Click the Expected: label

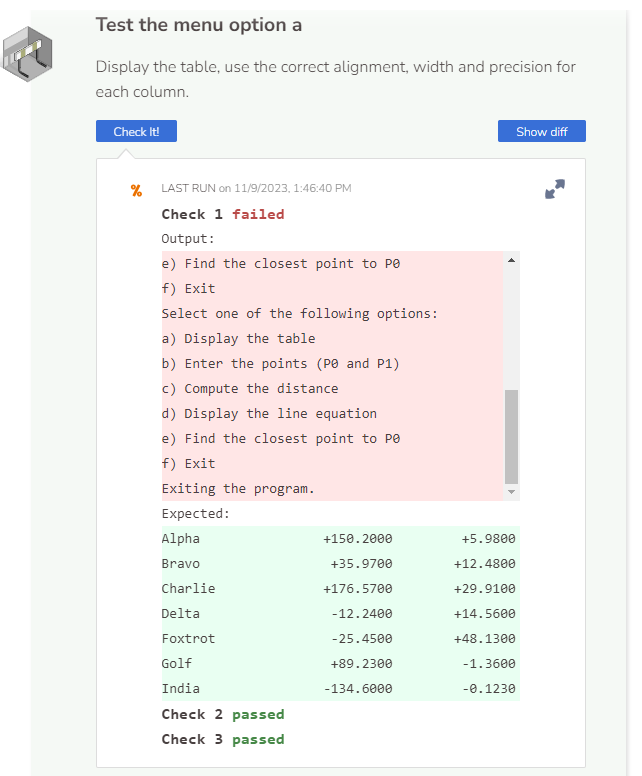pyautogui.click(x=196, y=514)
